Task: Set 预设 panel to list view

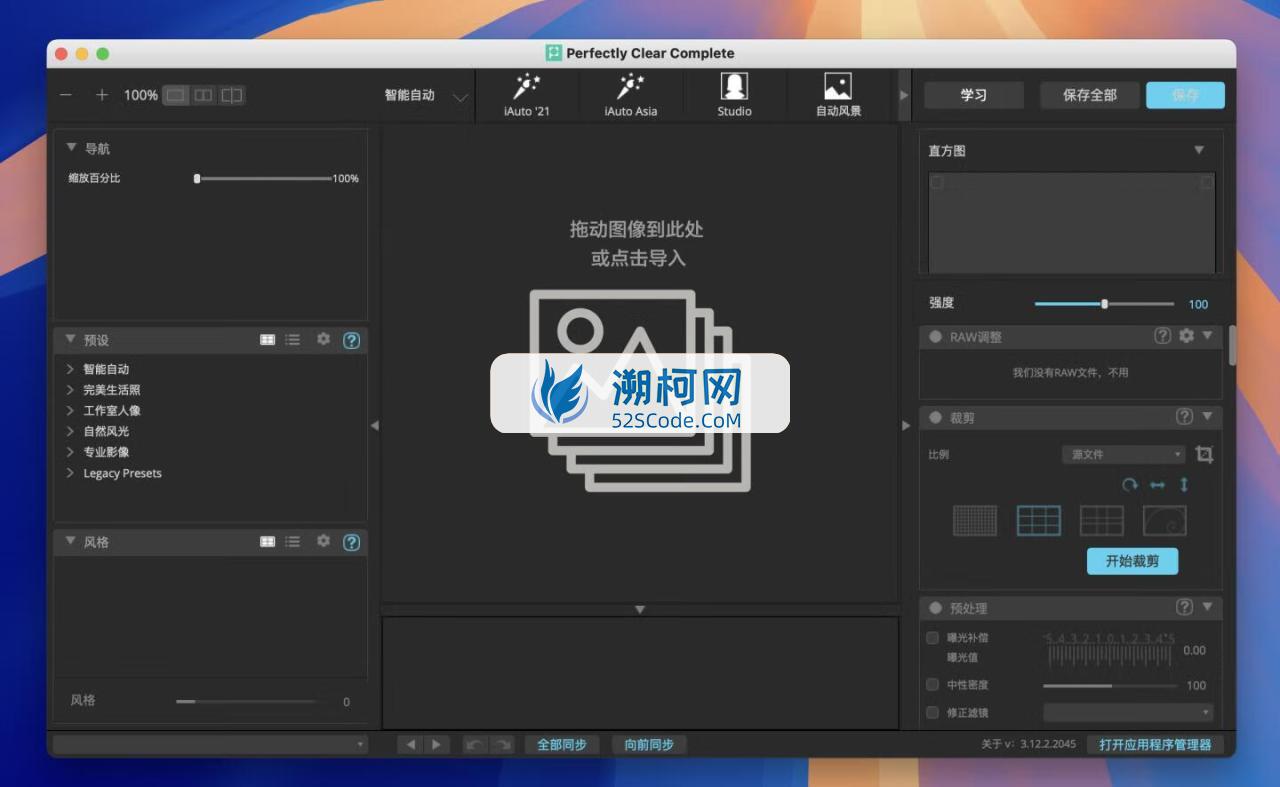Action: click(x=292, y=340)
